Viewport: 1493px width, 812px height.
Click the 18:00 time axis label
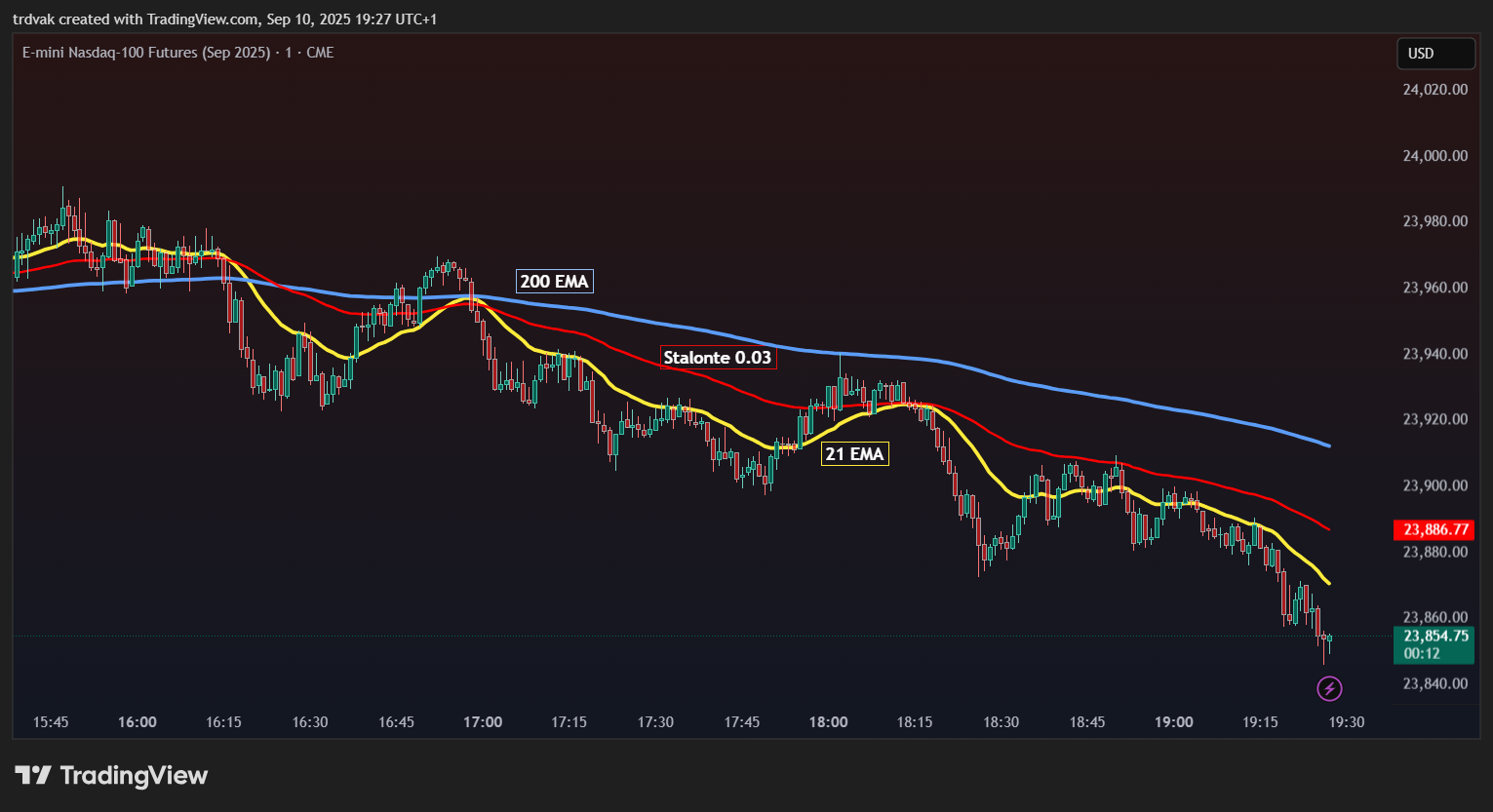pos(828,722)
